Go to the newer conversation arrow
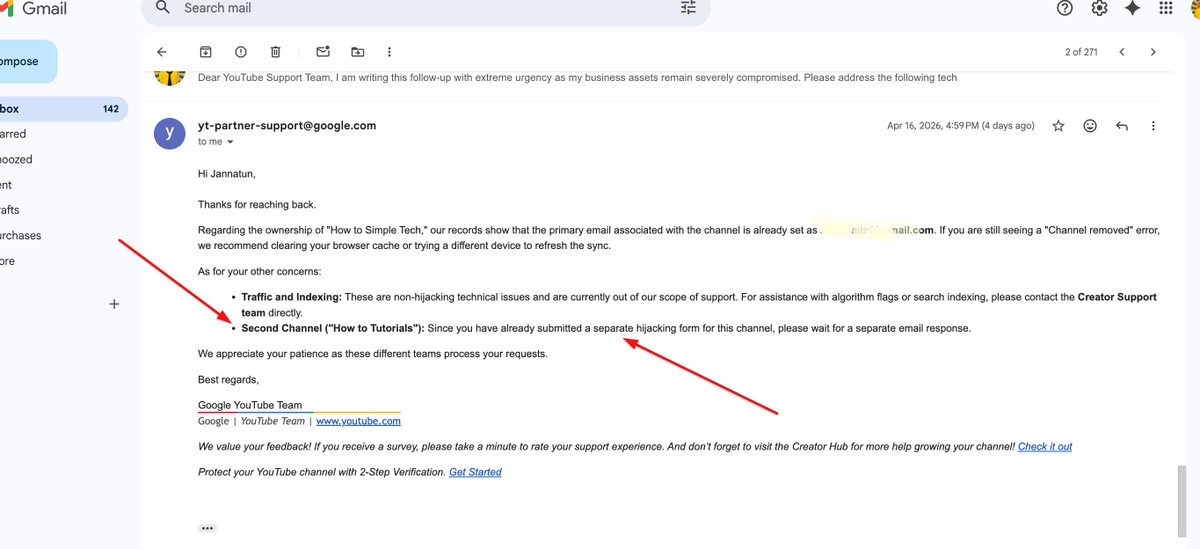Screen dimensions: 1200x549 tap(1122, 52)
